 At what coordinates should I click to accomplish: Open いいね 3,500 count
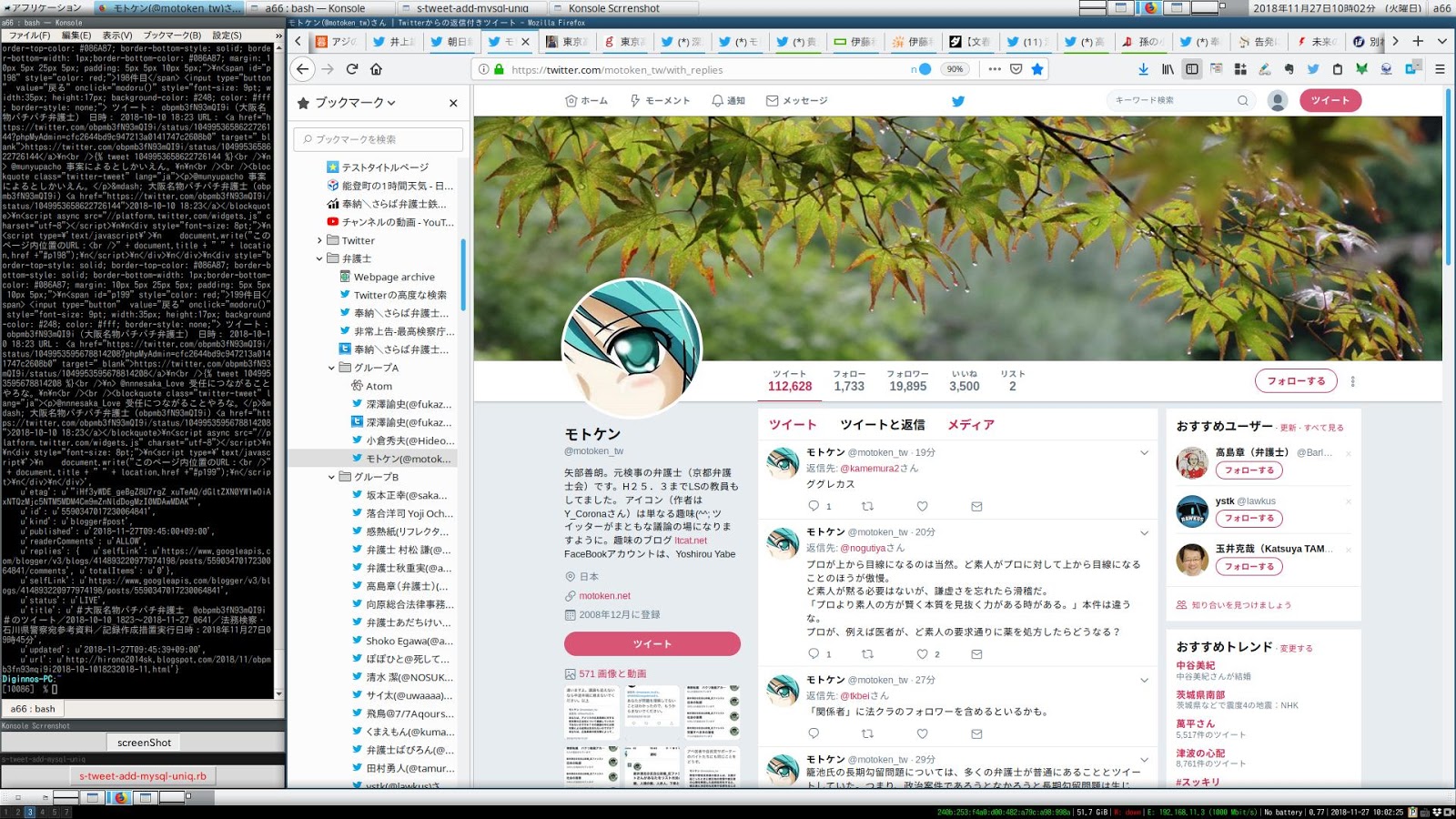tap(965, 380)
